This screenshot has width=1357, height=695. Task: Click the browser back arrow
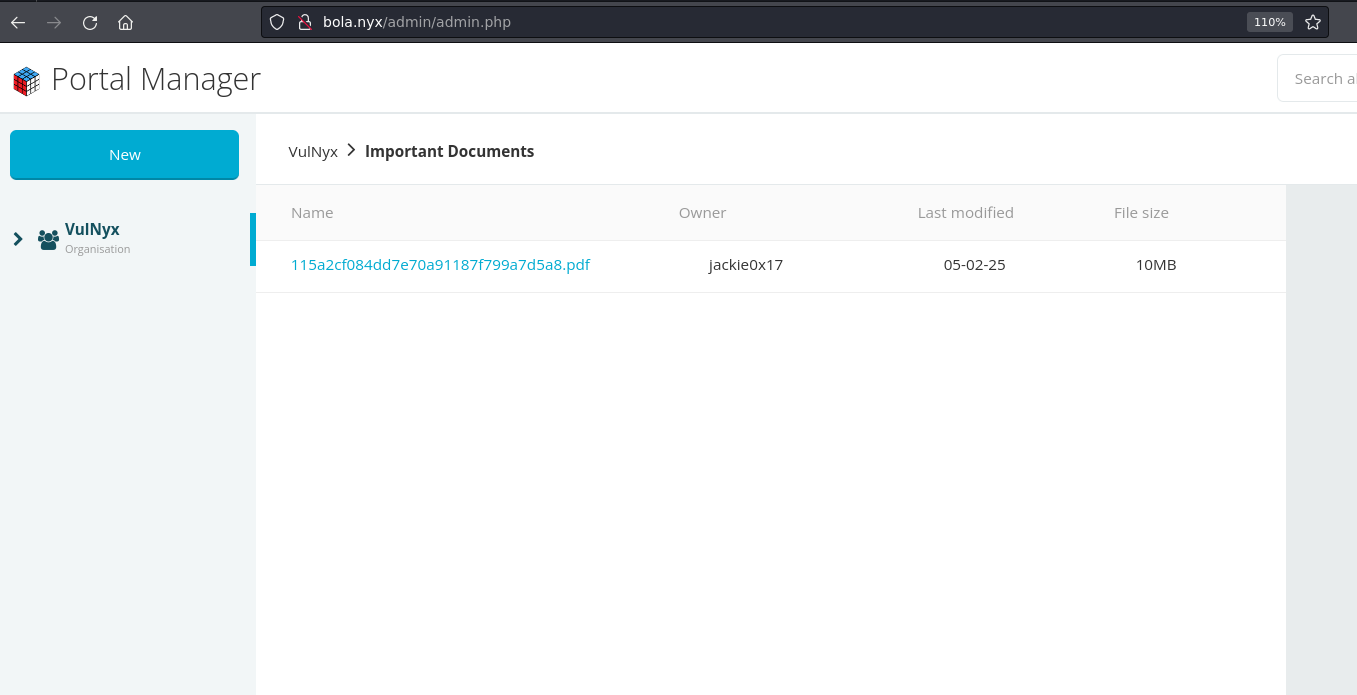point(18,22)
